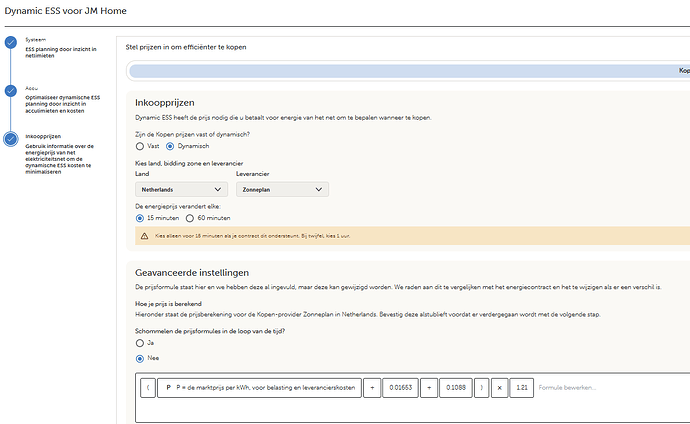This screenshot has height=424, width=690.
Task: Open the Accu step checkmark icon
Action: tap(11, 91)
